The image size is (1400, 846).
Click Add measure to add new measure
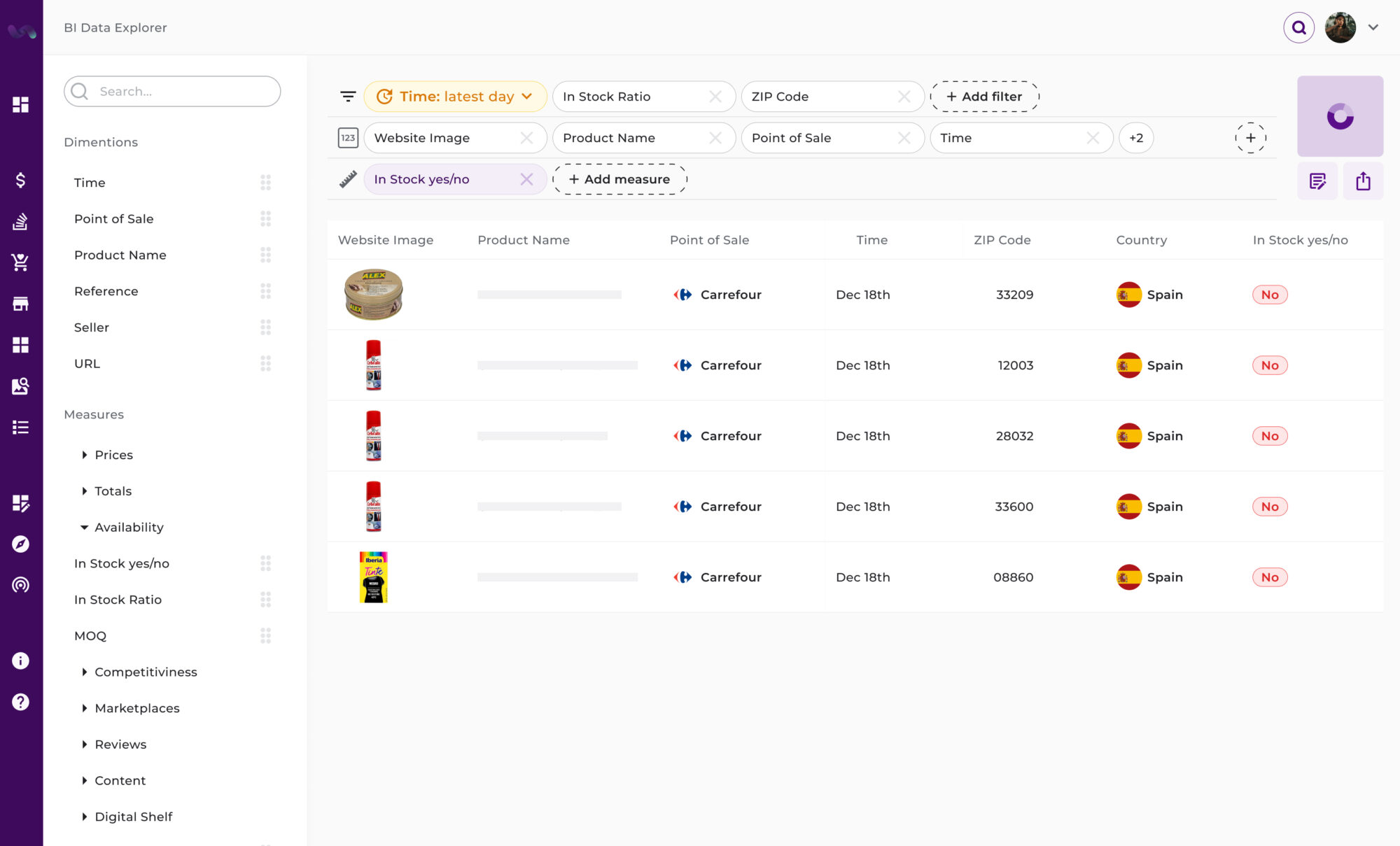tap(619, 179)
